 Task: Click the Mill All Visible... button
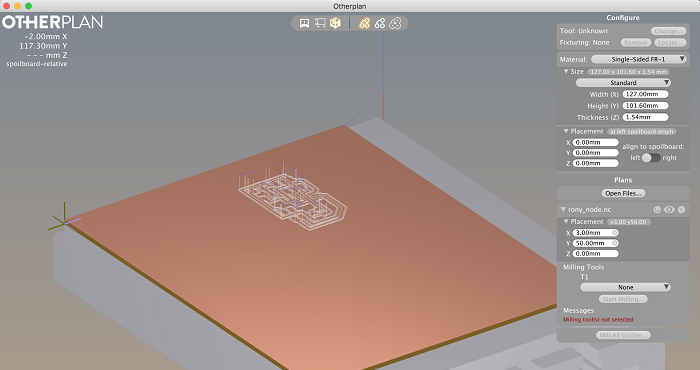(x=623, y=335)
